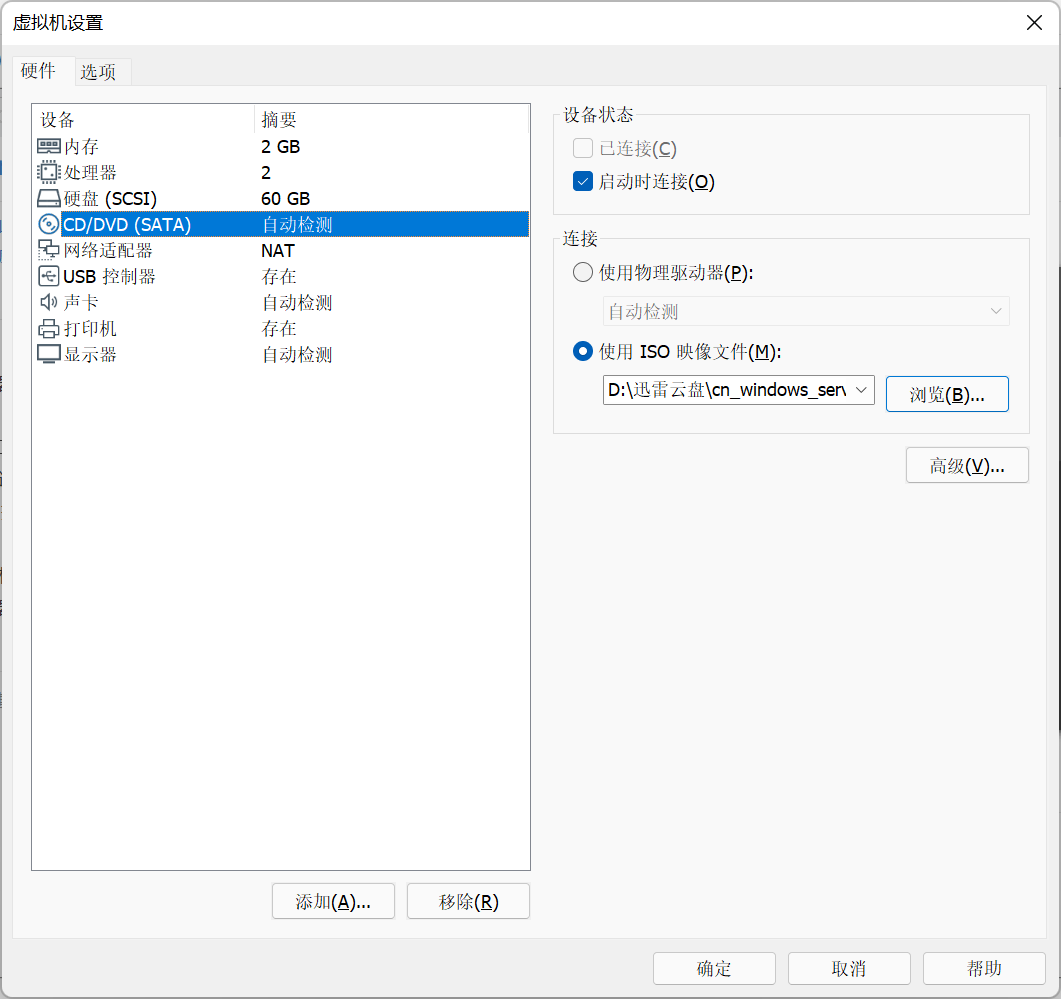The width and height of the screenshot is (1061, 999).
Task: Click the 移除(R) button
Action: coord(468,902)
